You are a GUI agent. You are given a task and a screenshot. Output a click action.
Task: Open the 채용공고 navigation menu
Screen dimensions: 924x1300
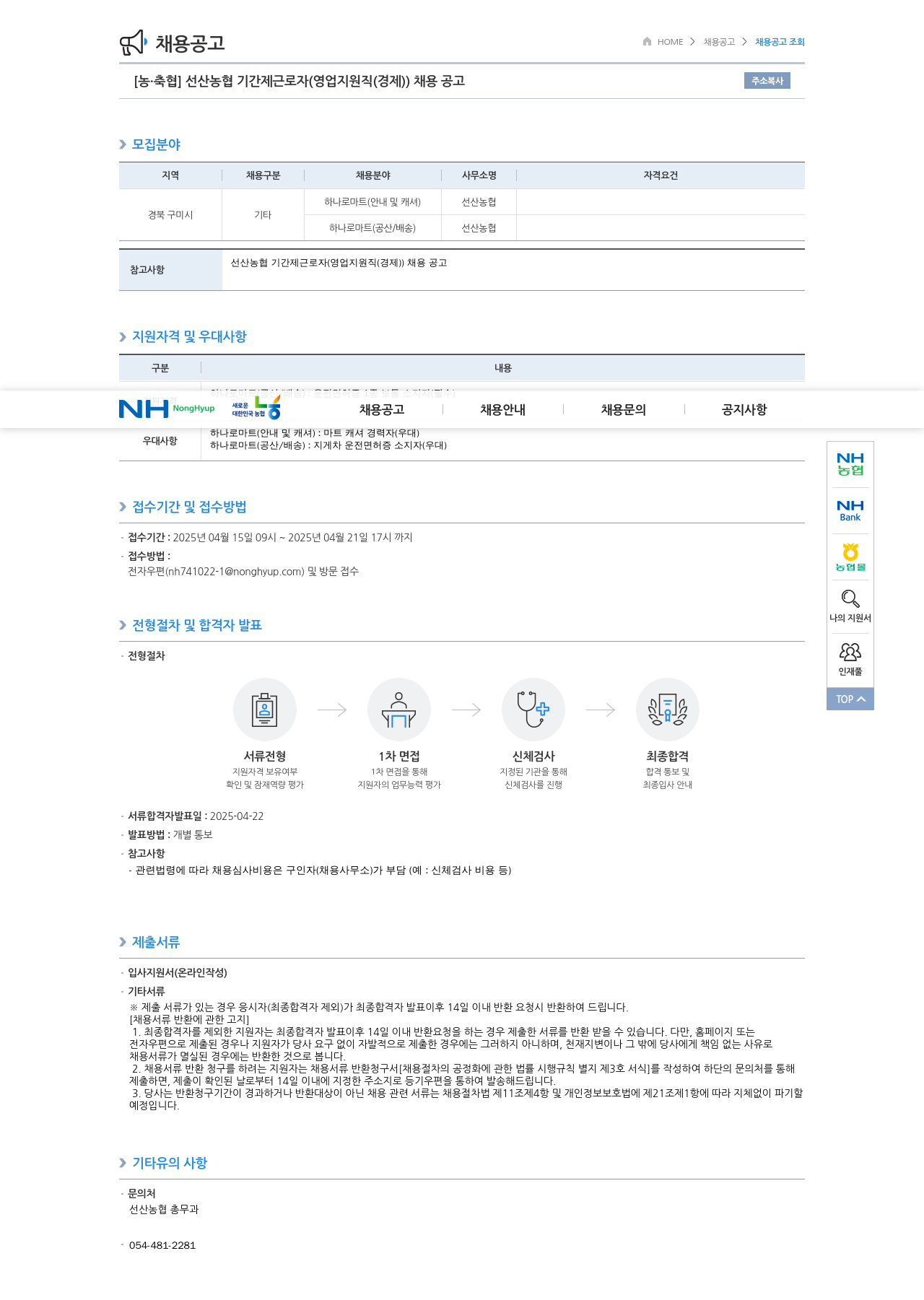point(382,409)
